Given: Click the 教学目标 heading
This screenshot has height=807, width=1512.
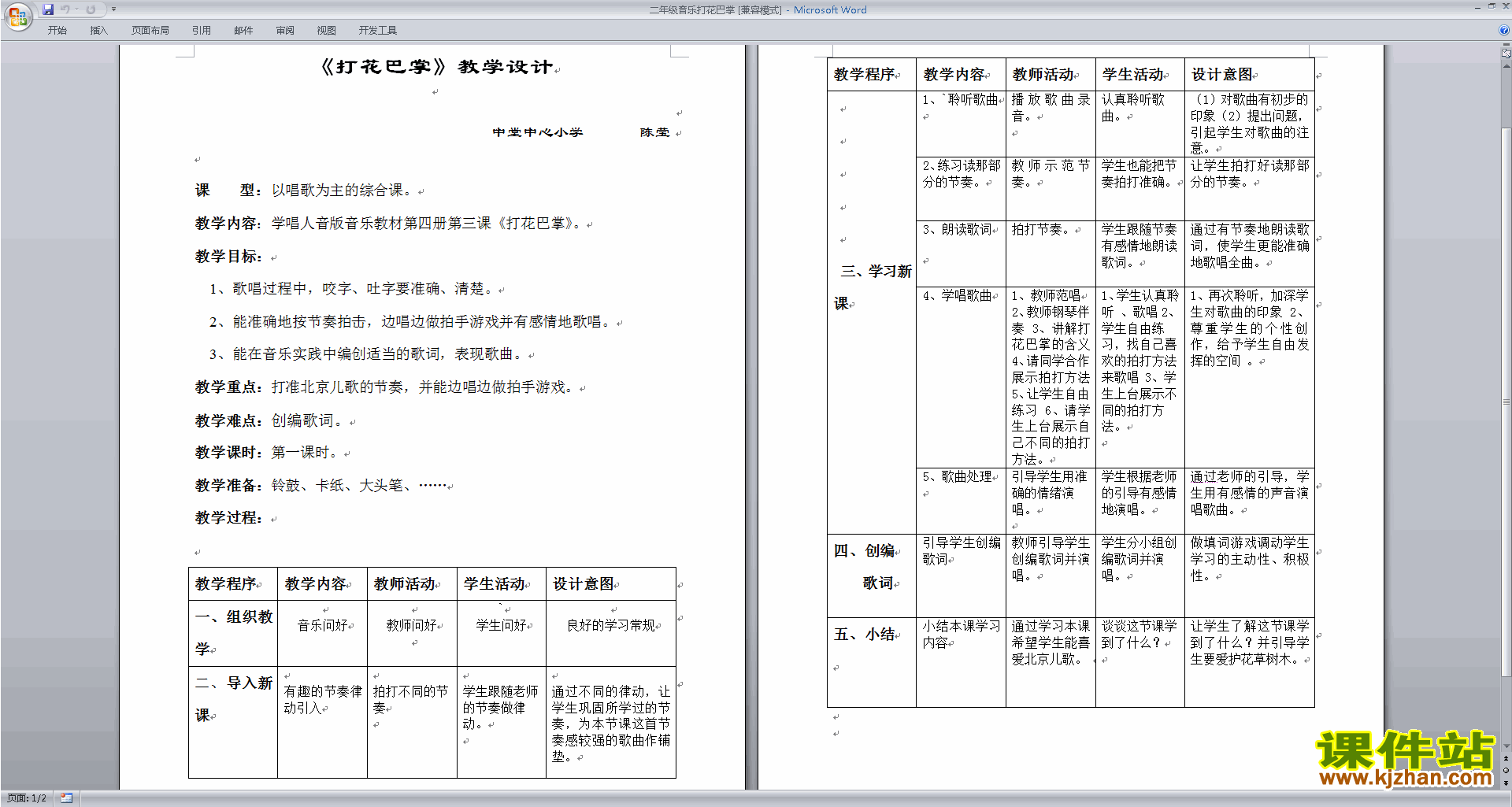Looking at the screenshot, I should (x=228, y=257).
